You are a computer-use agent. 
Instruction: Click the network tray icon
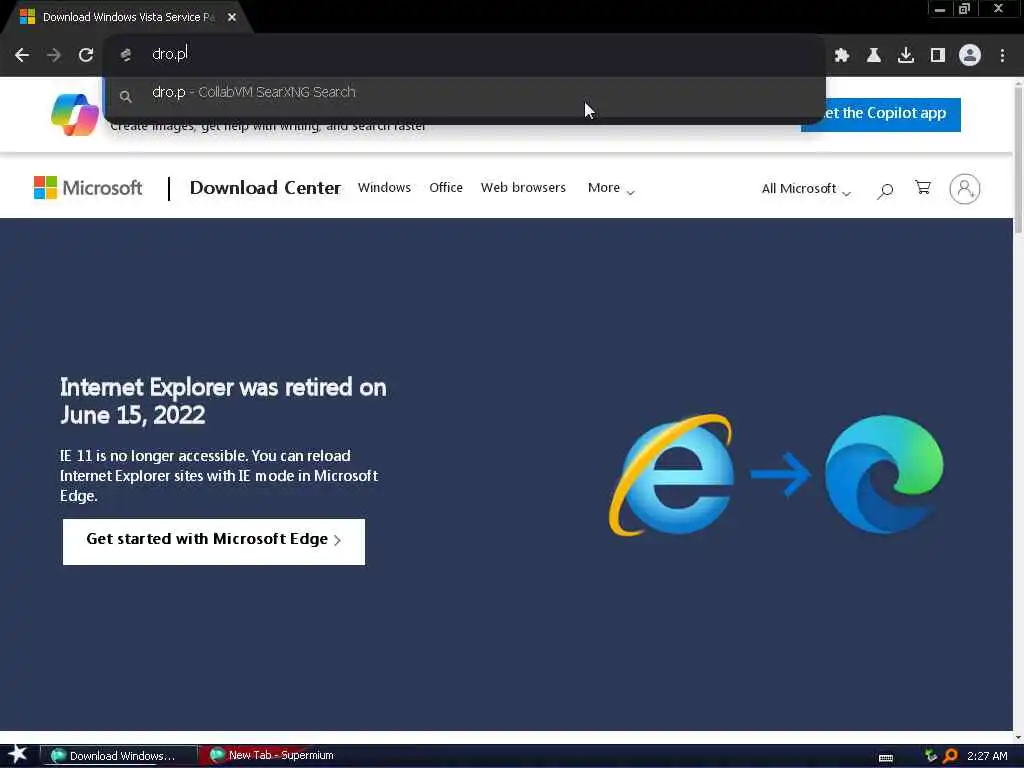pos(931,756)
